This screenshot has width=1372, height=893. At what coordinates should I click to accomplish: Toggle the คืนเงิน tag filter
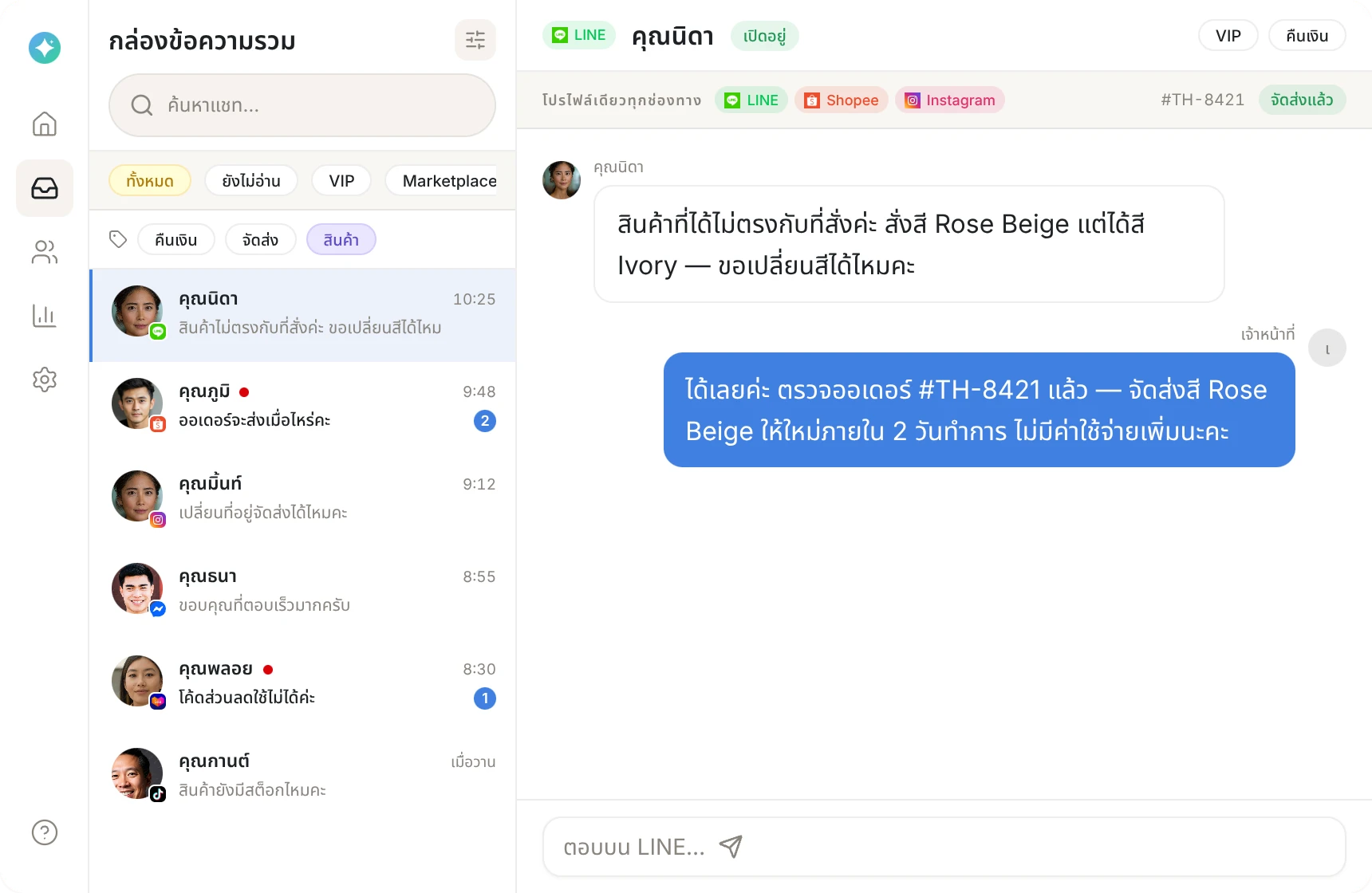pyautogui.click(x=176, y=239)
